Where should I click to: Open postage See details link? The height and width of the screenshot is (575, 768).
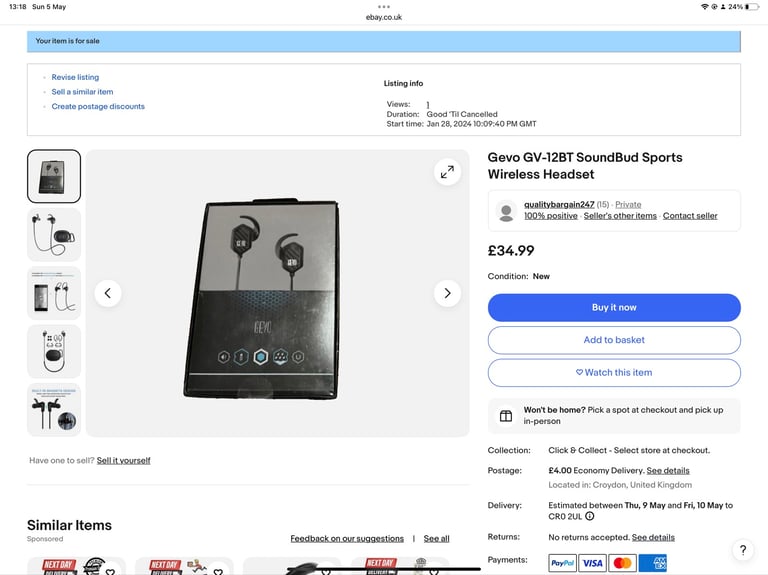pos(668,471)
